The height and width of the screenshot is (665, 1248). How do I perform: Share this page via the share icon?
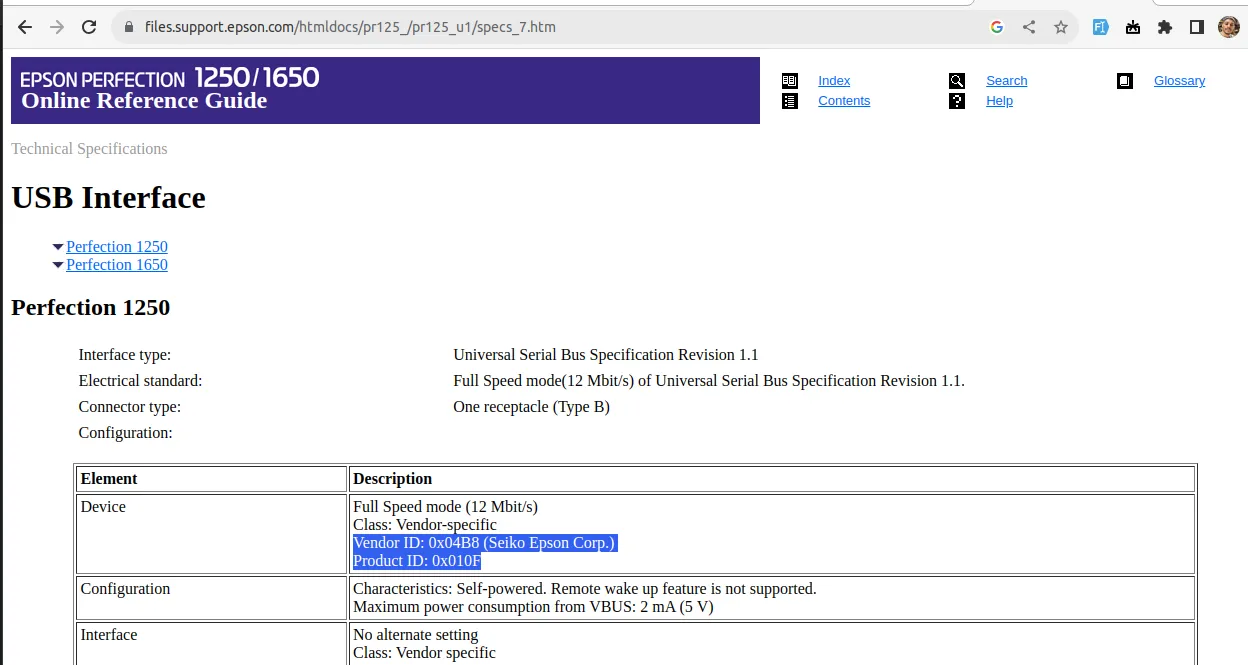click(x=1029, y=27)
